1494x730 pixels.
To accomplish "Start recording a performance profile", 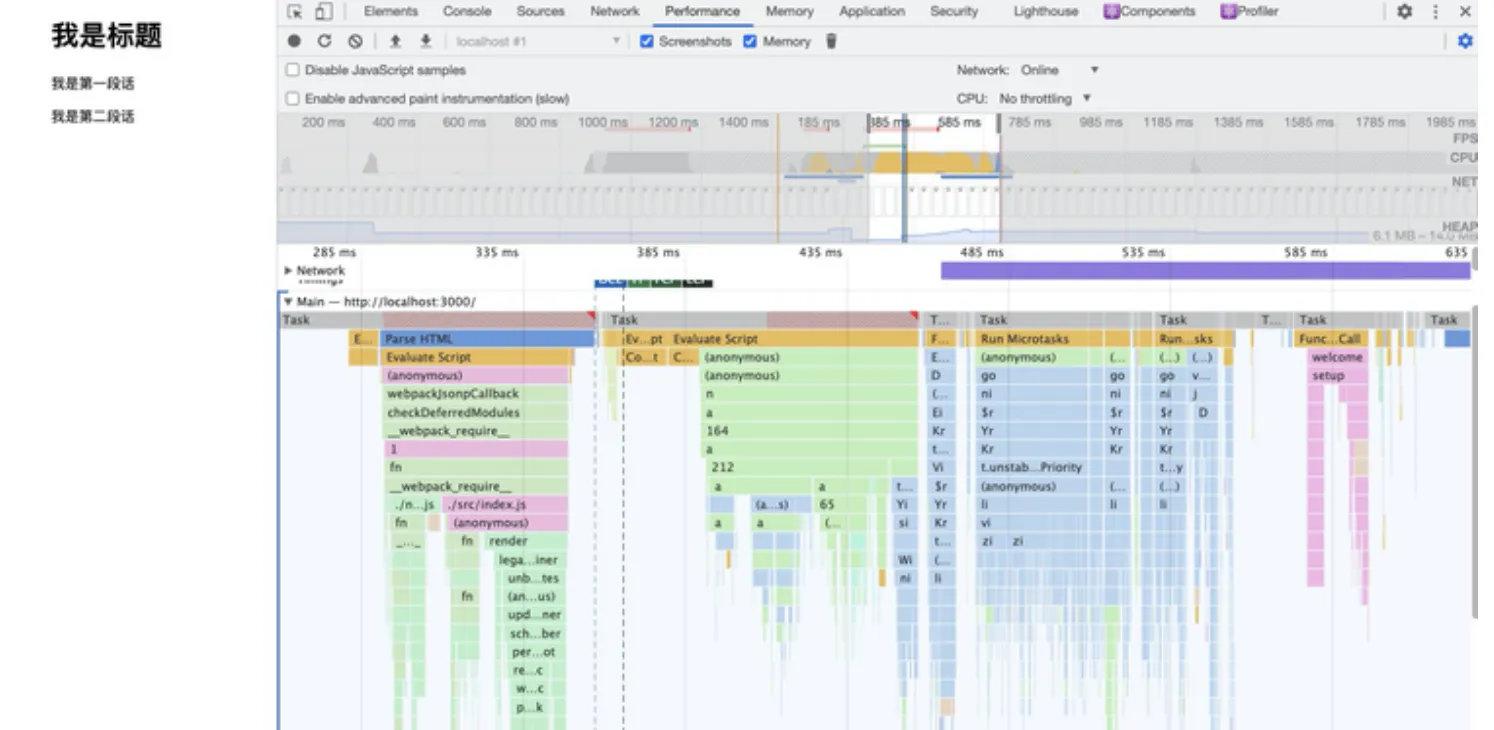I will (294, 42).
